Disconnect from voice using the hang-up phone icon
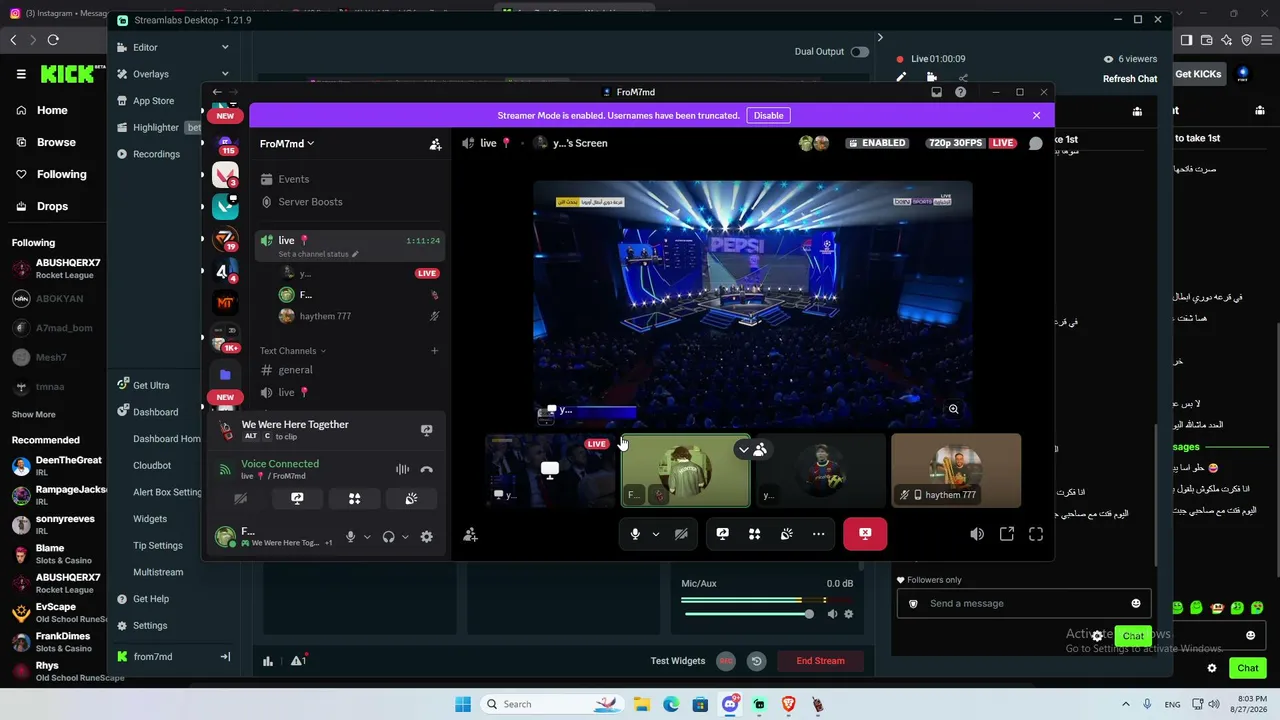The image size is (1280, 720). 427,469
